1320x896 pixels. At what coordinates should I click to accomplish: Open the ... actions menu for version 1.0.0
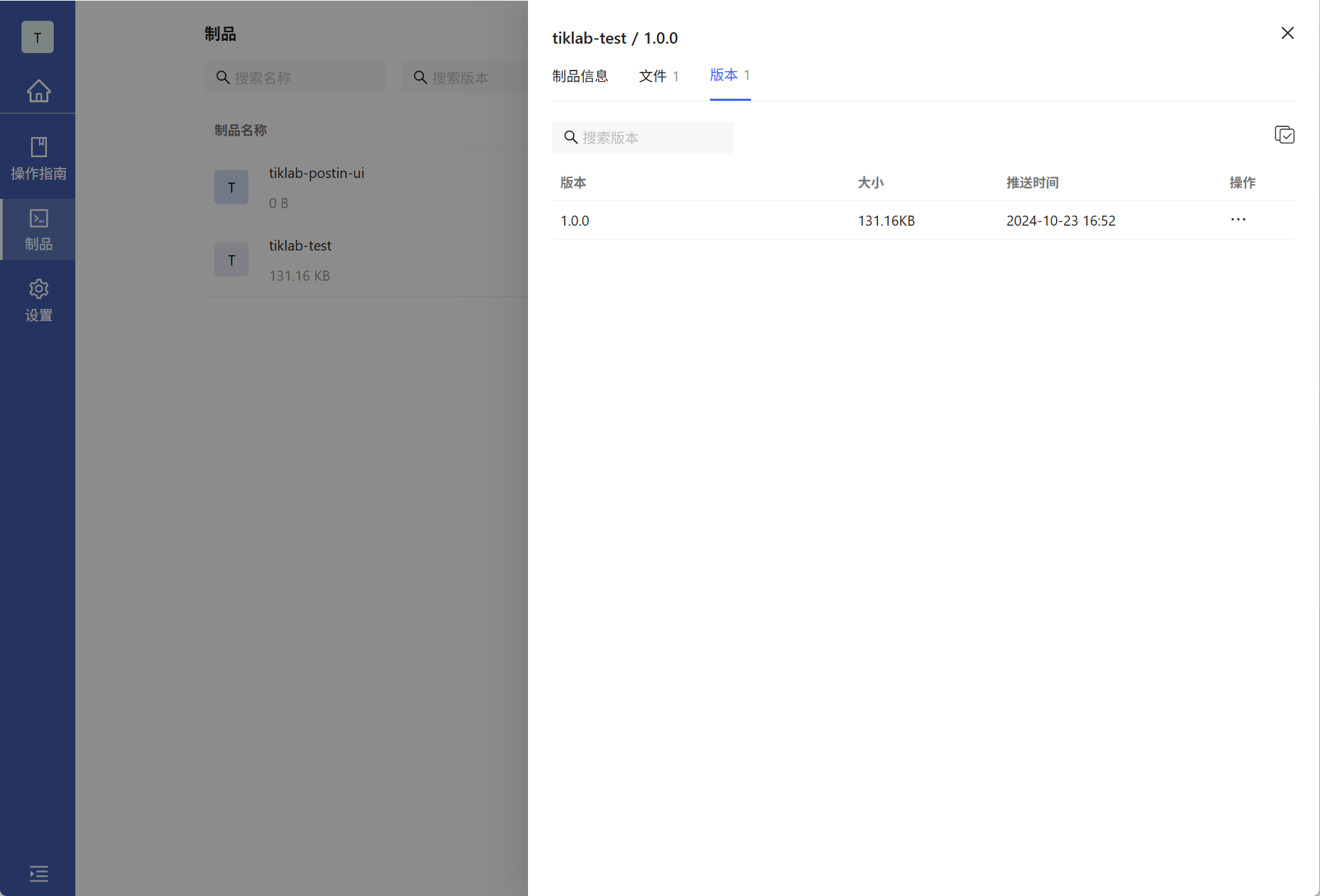pos(1238,220)
